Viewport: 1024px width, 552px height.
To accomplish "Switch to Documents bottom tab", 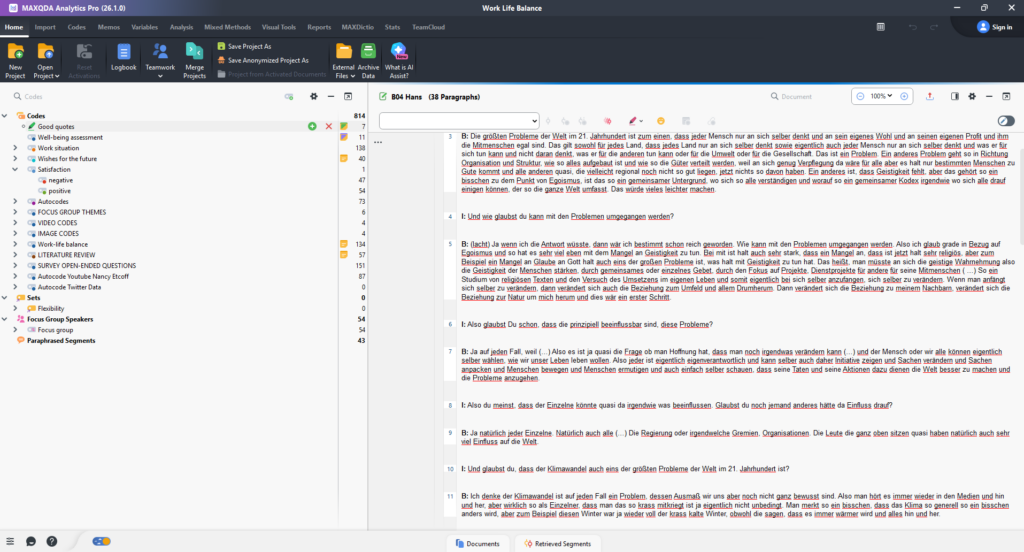I will (478, 544).
